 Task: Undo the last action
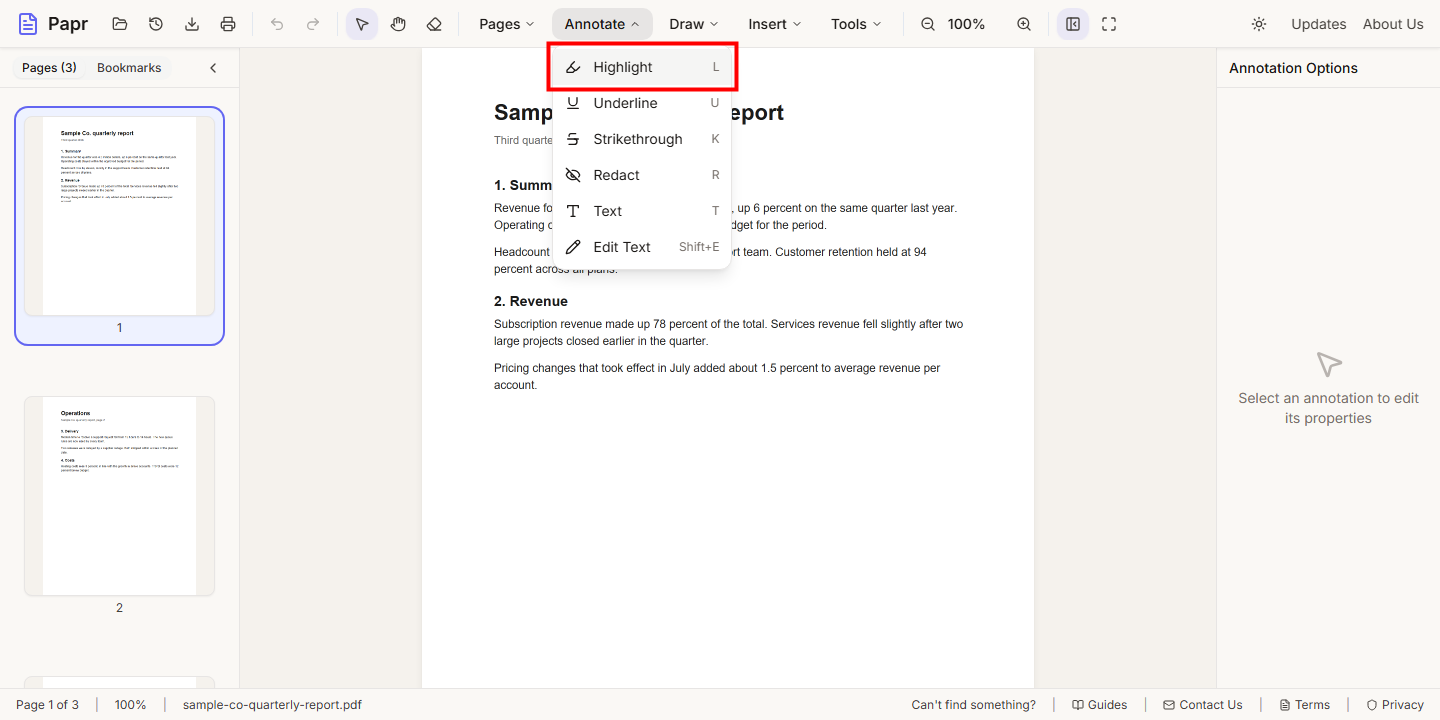coord(277,24)
